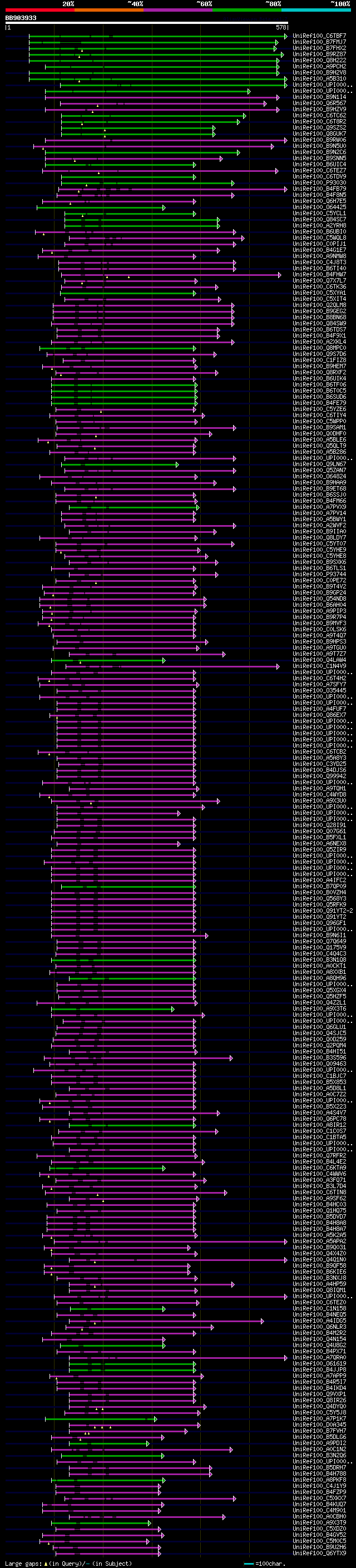Select the UniRef100_B6TF06 label

point(319,385)
